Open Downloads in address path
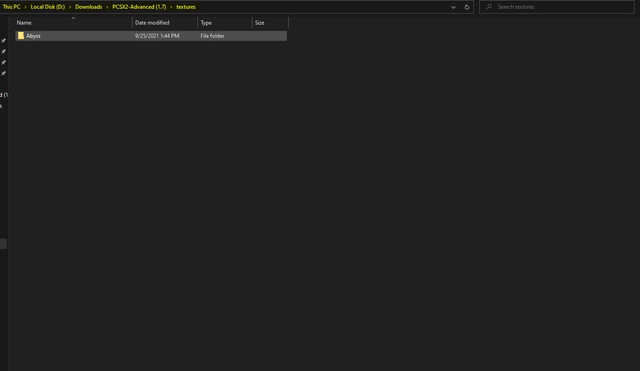Screen dimensions: 640x371 89,7
